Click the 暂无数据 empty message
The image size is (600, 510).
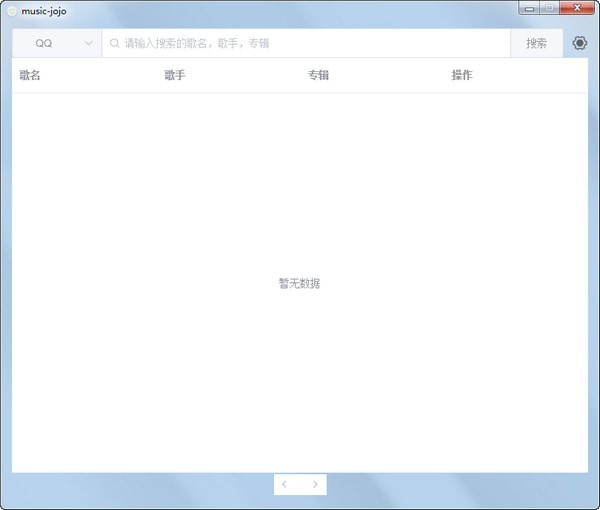click(x=300, y=284)
